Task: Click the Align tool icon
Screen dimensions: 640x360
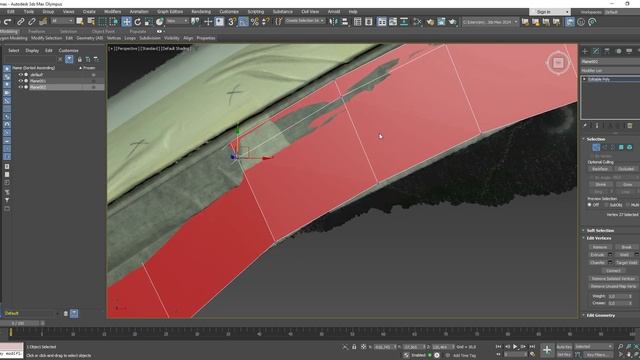Action: point(344,22)
